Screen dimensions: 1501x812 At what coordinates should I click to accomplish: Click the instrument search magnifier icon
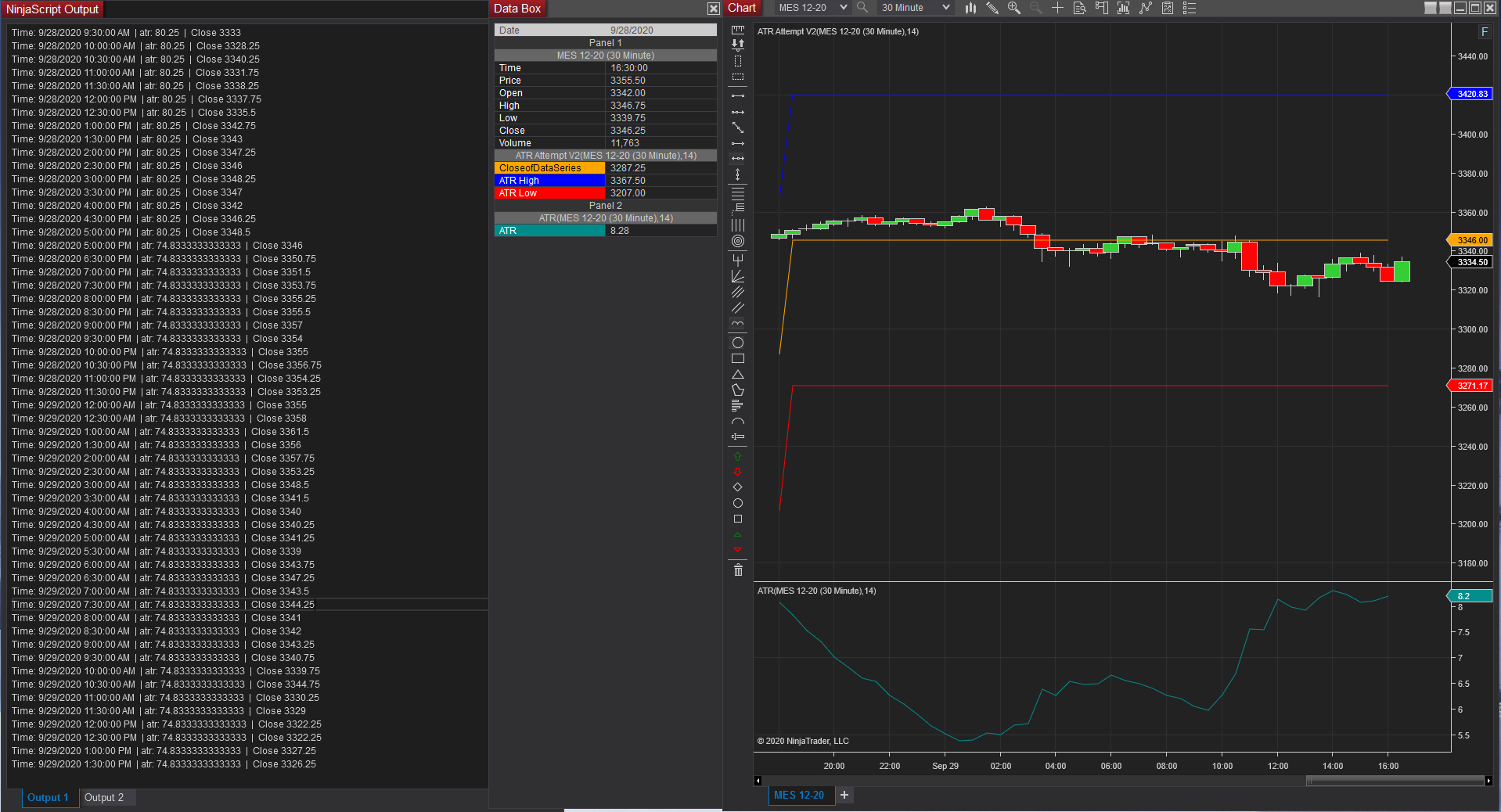coord(862,8)
